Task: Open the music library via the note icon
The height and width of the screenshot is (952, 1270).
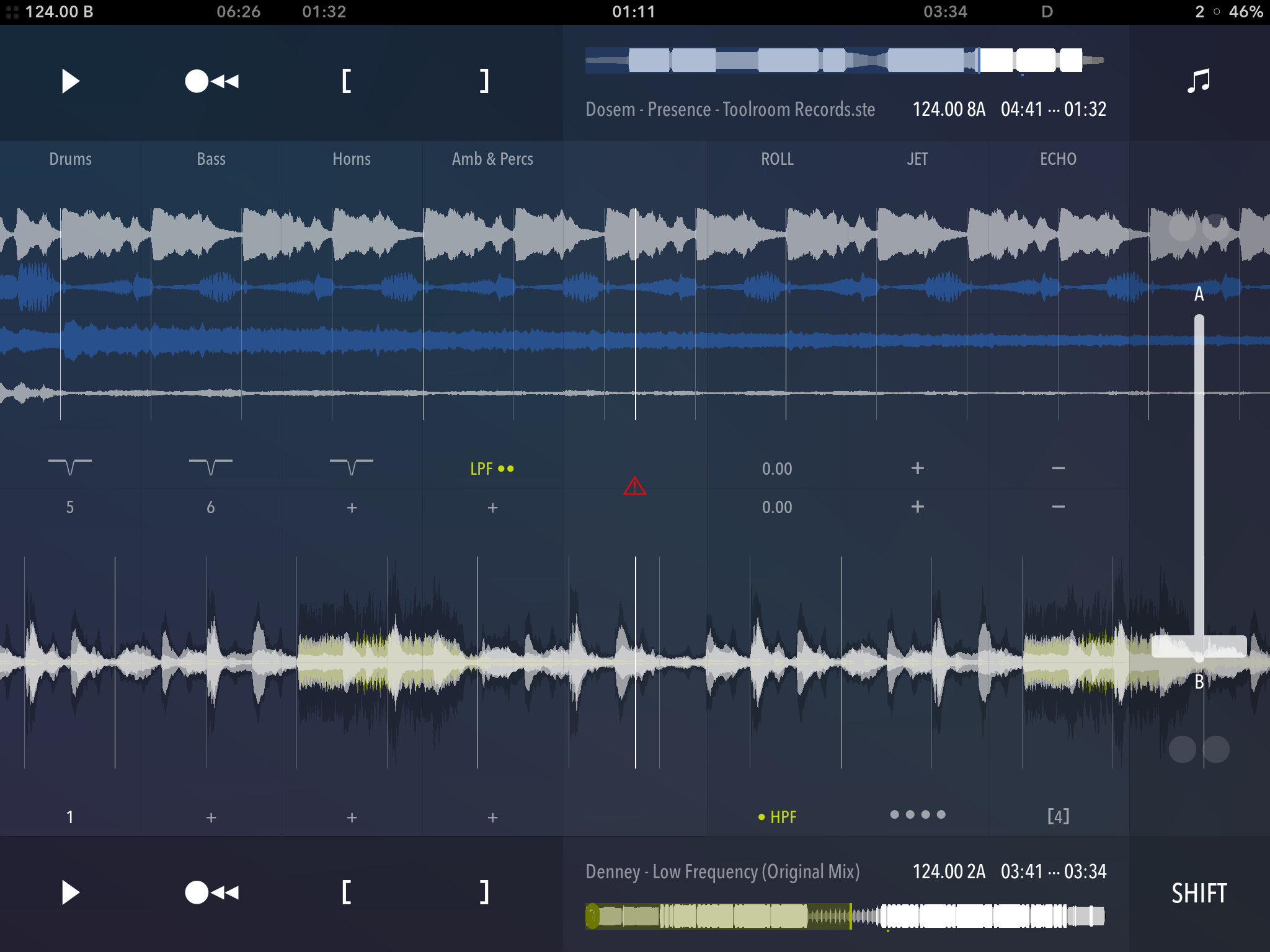Action: [1198, 81]
